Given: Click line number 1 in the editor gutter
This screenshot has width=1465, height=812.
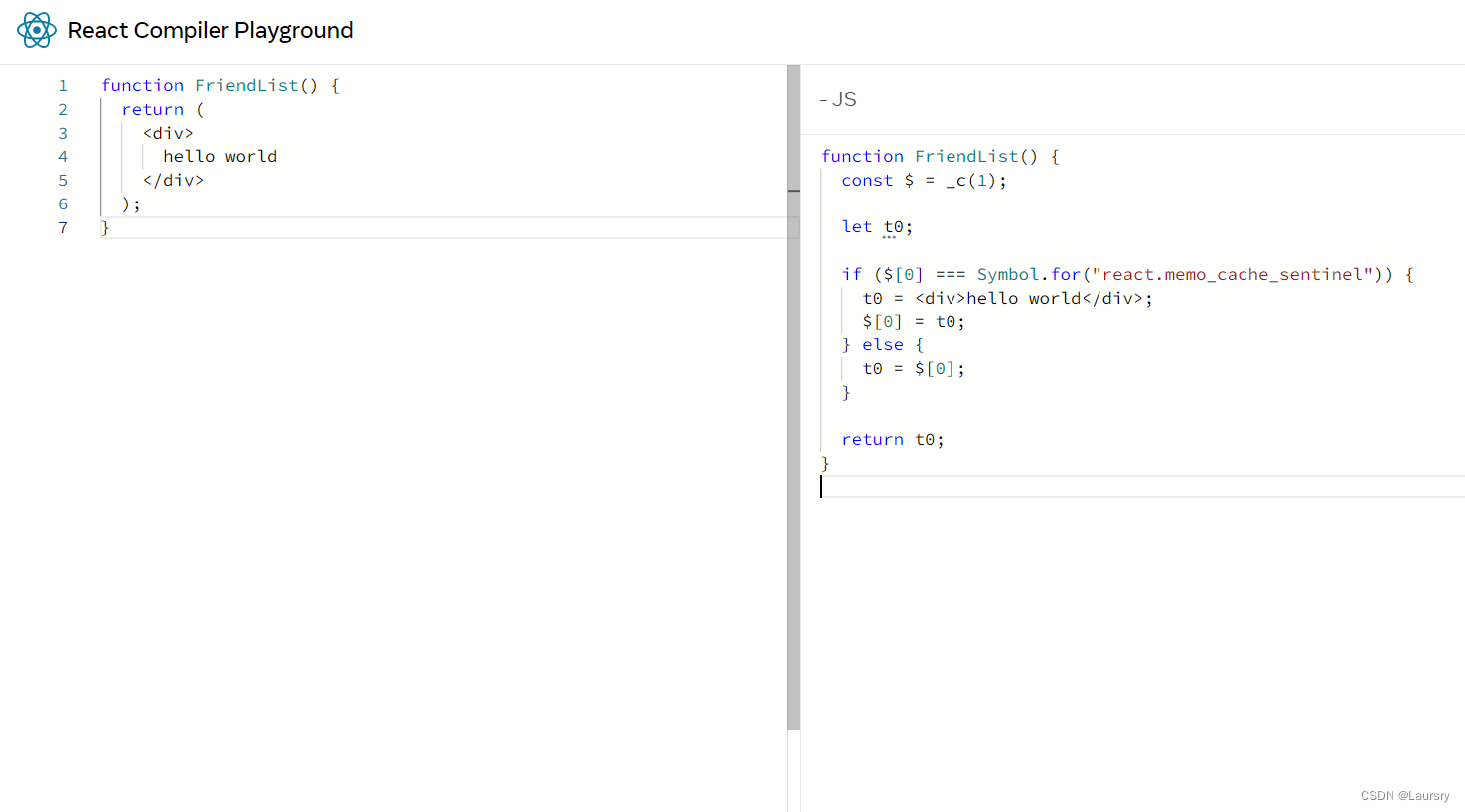Looking at the screenshot, I should [63, 85].
